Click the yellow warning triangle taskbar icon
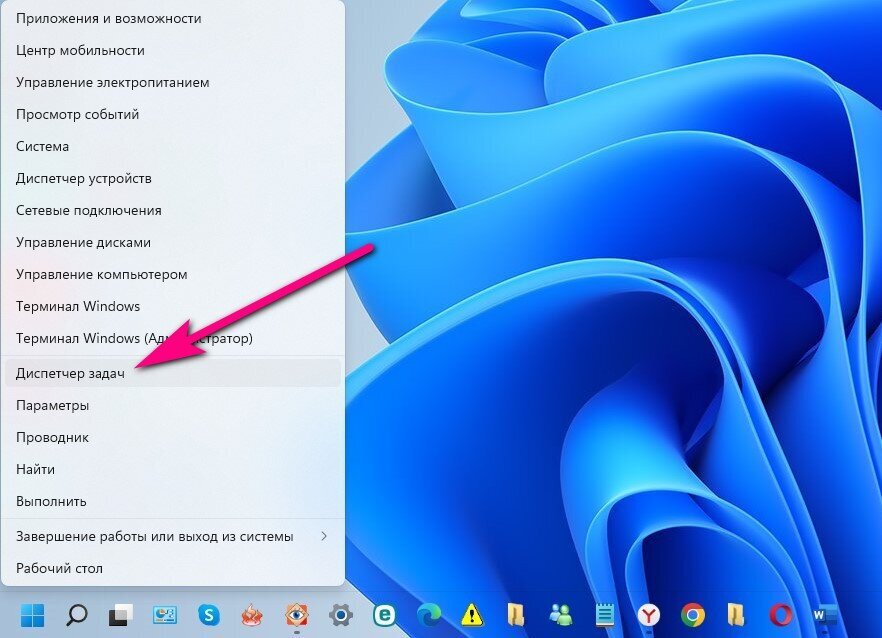Image resolution: width=882 pixels, height=638 pixels. coord(472,615)
